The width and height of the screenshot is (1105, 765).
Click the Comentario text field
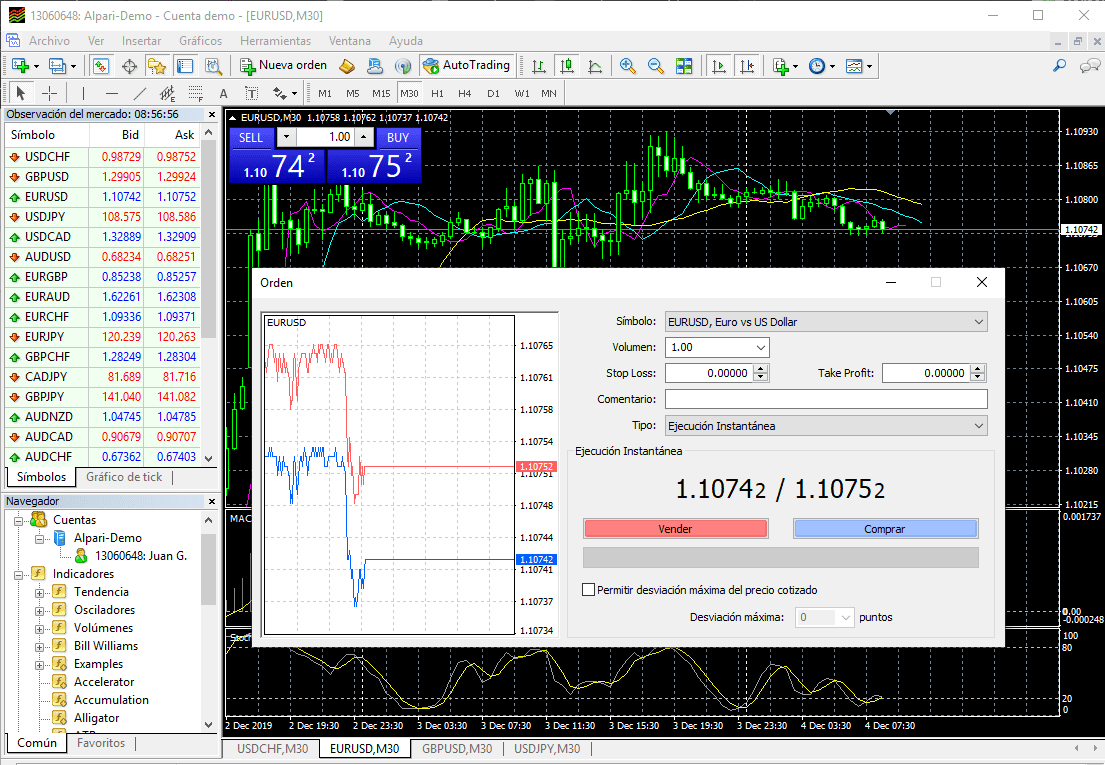point(825,400)
